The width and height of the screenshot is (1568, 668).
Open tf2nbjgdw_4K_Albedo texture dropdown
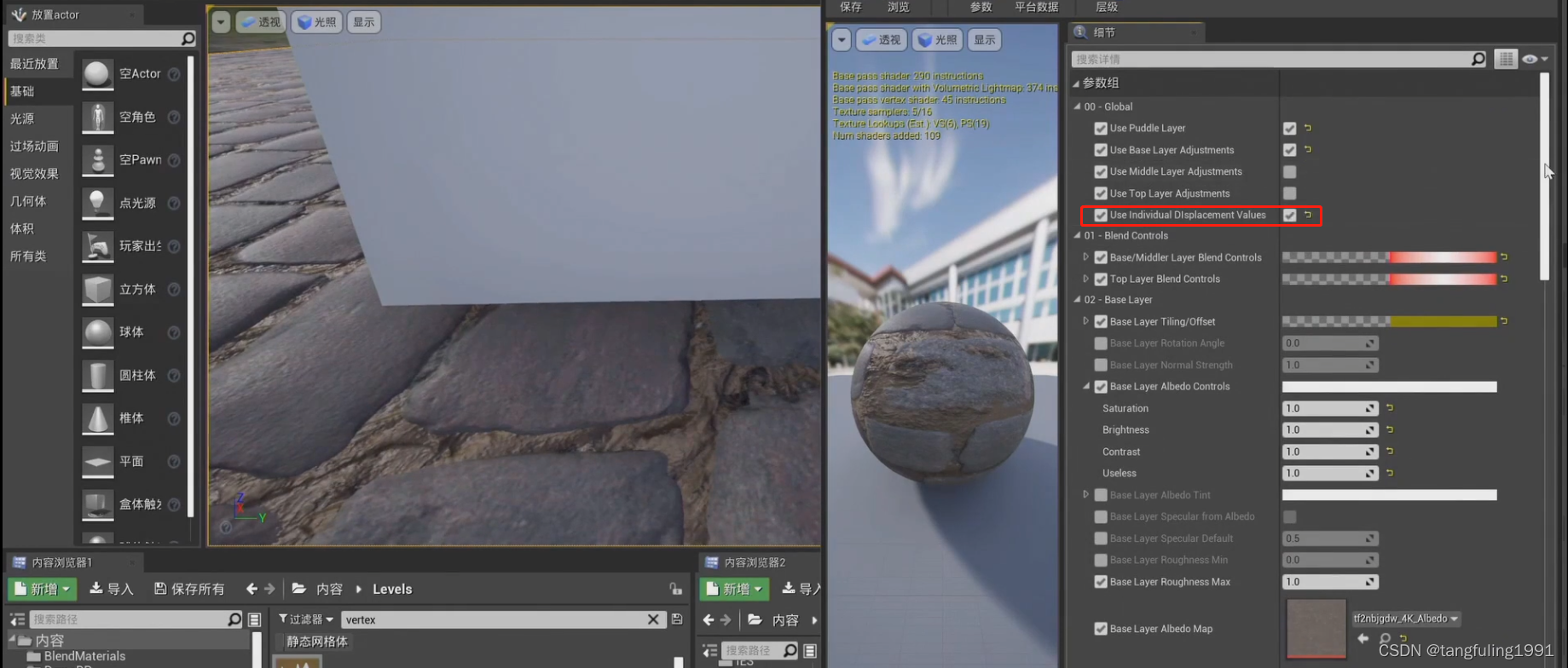point(1406,619)
